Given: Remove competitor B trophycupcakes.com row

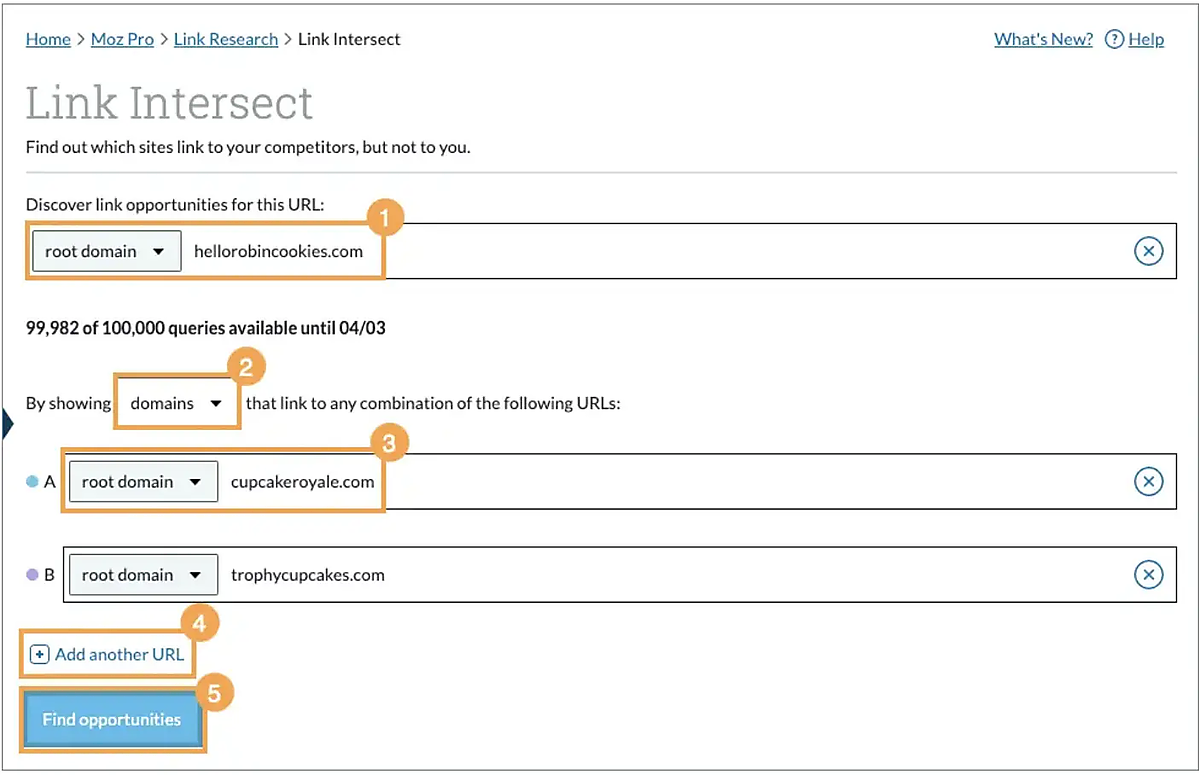Looking at the screenshot, I should pyautogui.click(x=1149, y=575).
